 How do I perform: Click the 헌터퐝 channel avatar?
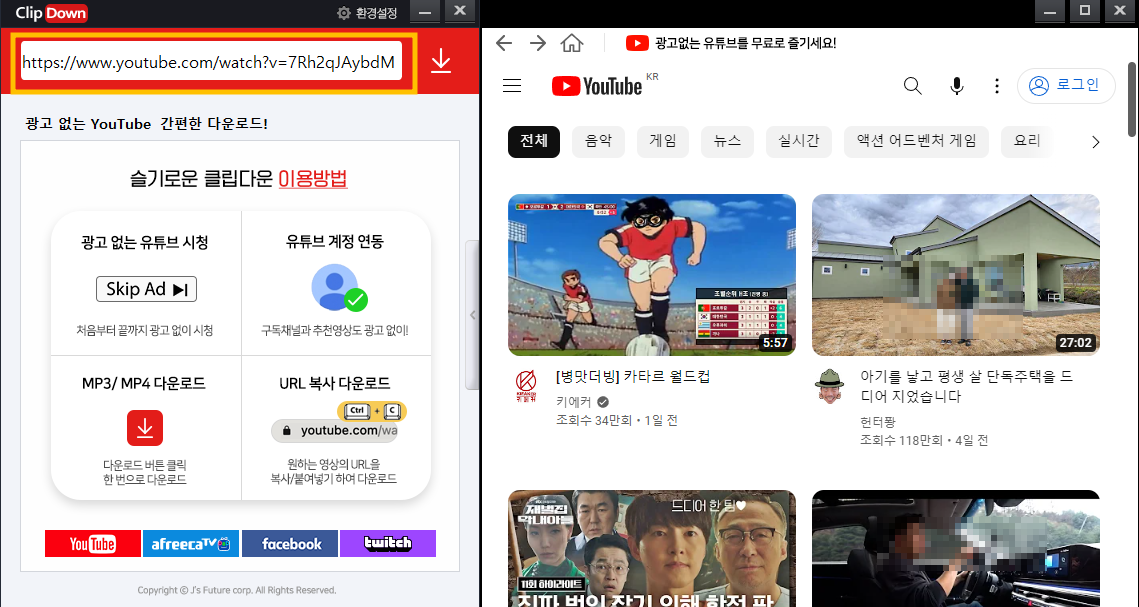(830, 386)
